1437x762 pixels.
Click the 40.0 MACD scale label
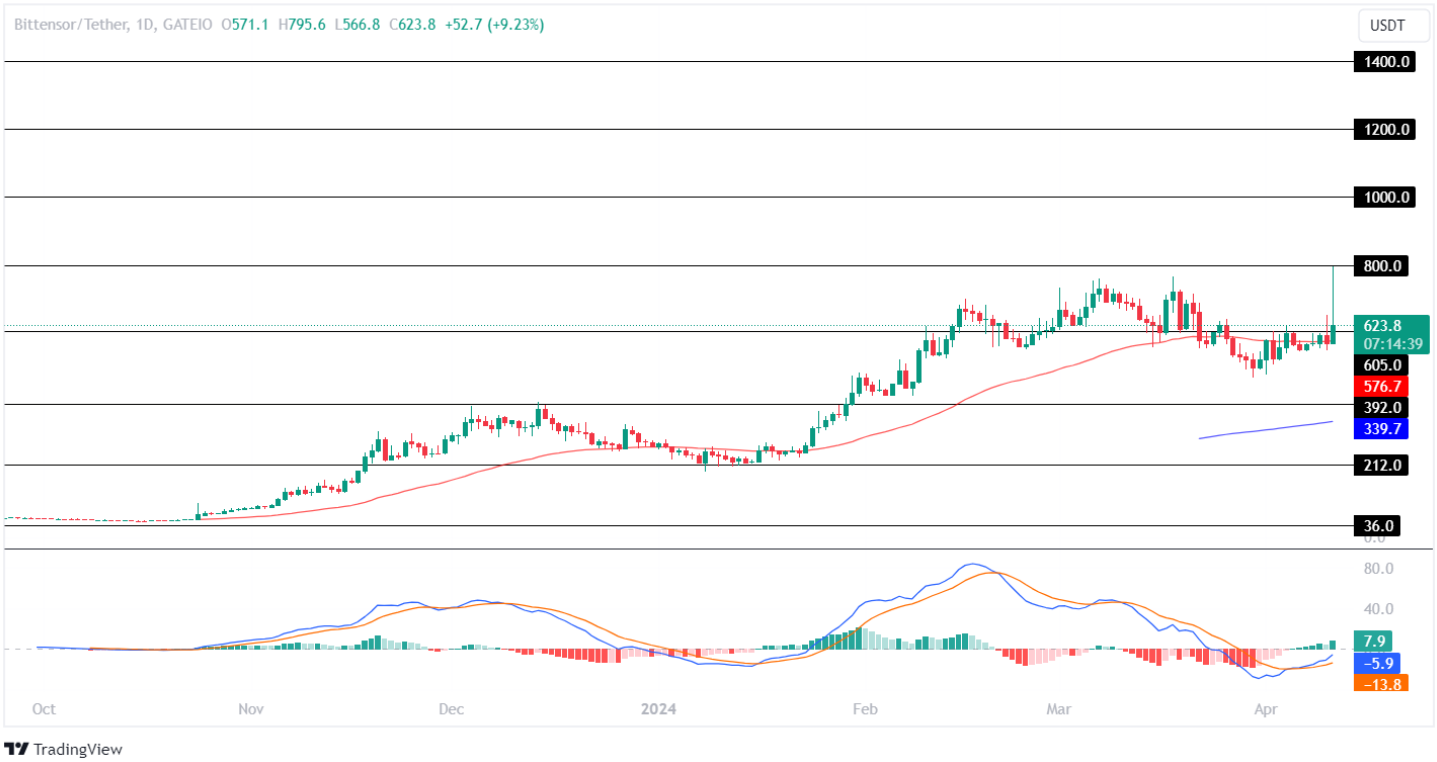click(1378, 608)
